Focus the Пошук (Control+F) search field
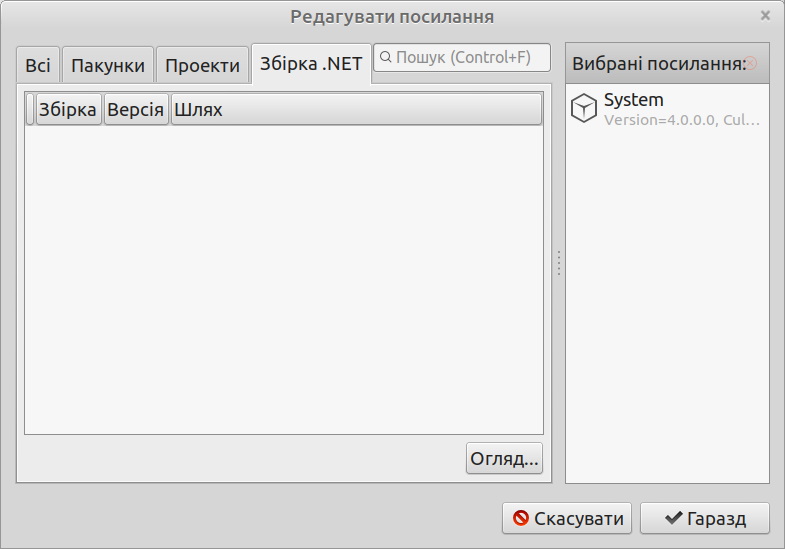This screenshot has height=549, width=785. click(x=462, y=58)
